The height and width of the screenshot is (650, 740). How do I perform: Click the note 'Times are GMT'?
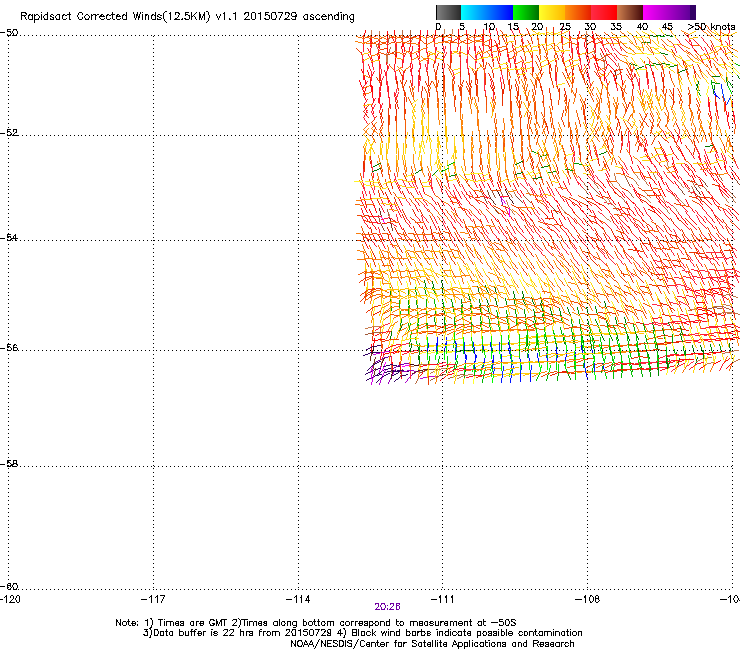click(192, 623)
